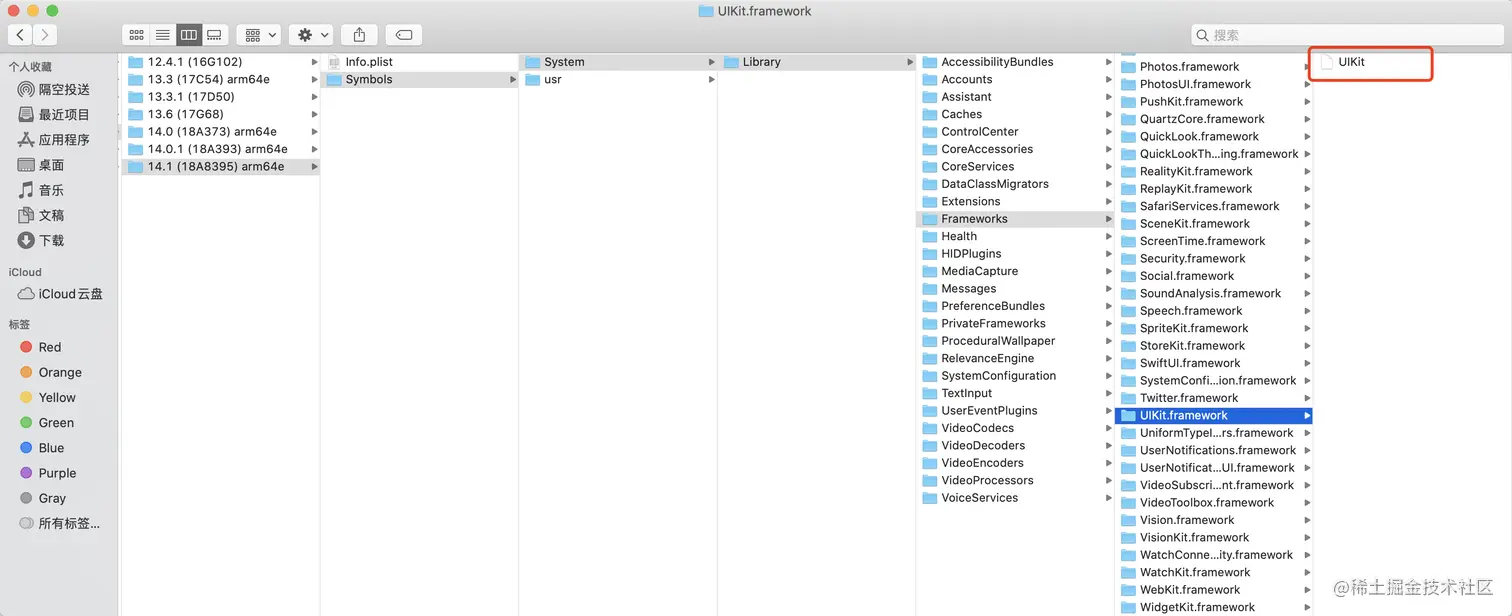Select the Frameworks folder
Viewport: 1512px width, 616px height.
tap(1015, 219)
